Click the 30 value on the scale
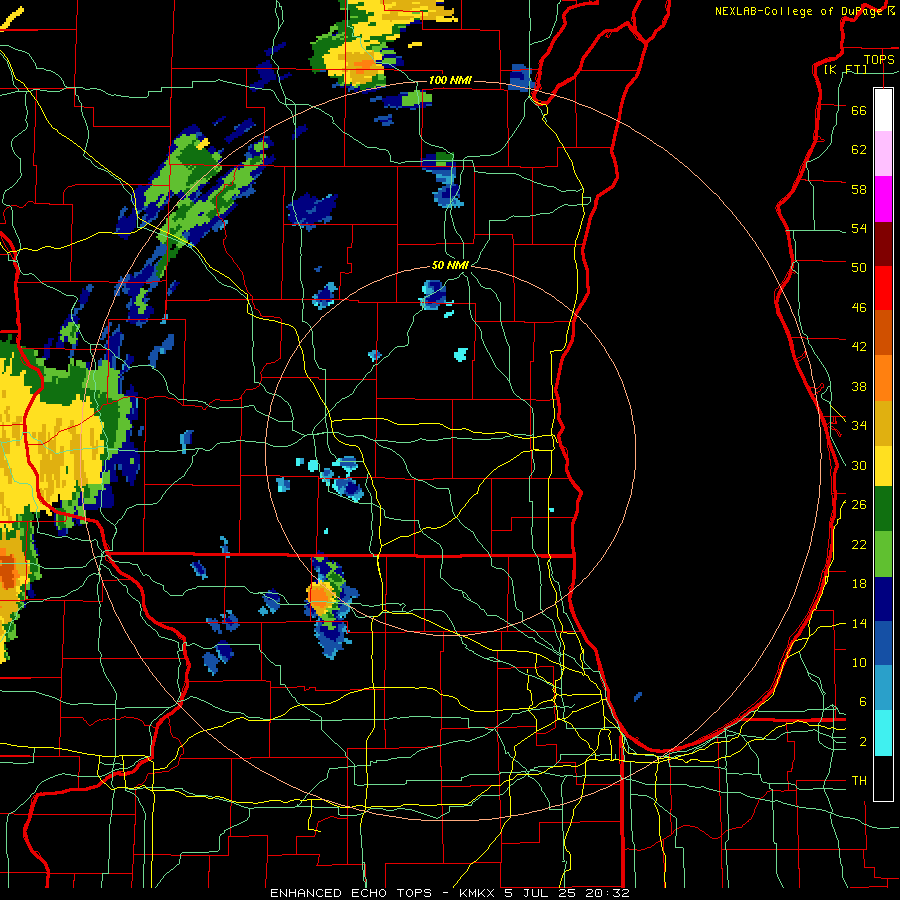Image resolution: width=900 pixels, height=900 pixels. [859, 465]
